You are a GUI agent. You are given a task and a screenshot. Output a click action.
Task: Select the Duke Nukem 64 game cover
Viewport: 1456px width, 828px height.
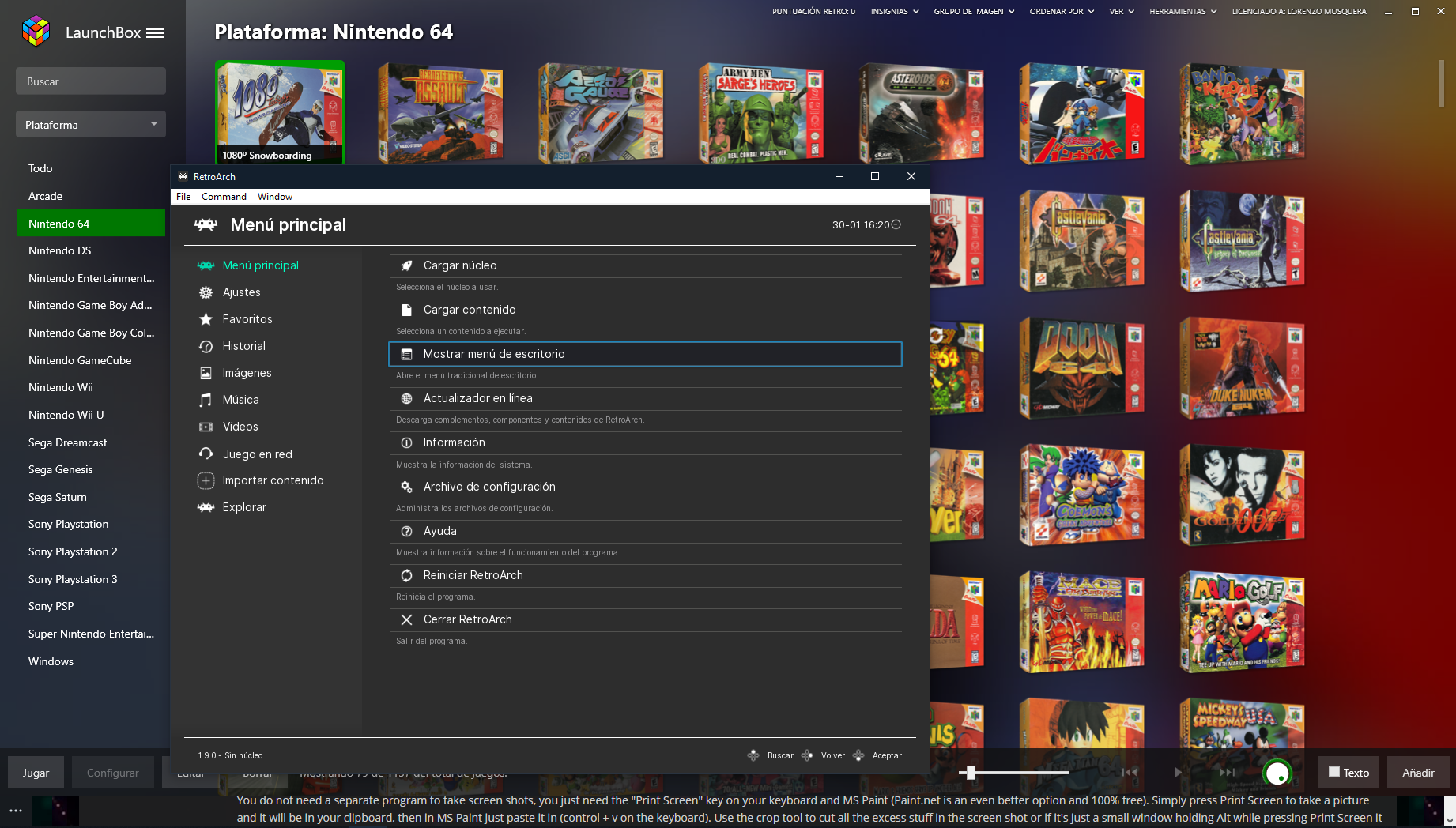coord(1242,367)
